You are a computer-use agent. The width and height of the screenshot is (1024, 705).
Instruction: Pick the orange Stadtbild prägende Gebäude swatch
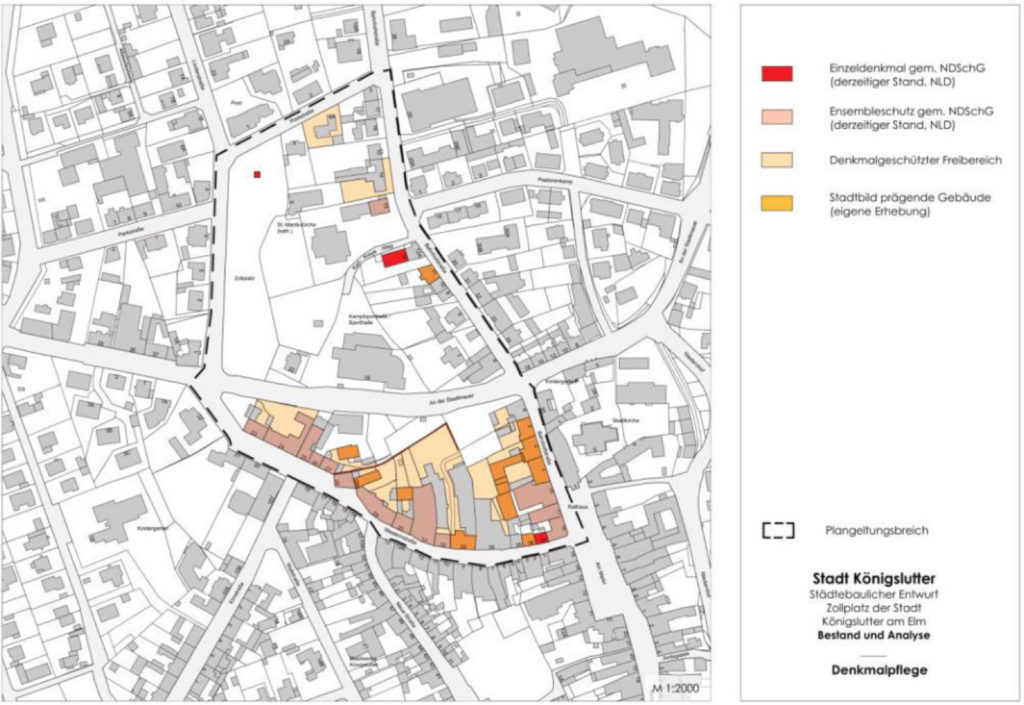[777, 204]
